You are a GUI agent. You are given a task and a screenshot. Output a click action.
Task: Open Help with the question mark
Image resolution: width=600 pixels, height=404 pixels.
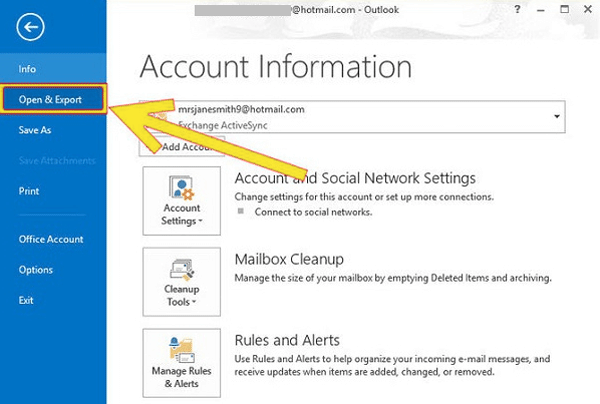click(517, 9)
